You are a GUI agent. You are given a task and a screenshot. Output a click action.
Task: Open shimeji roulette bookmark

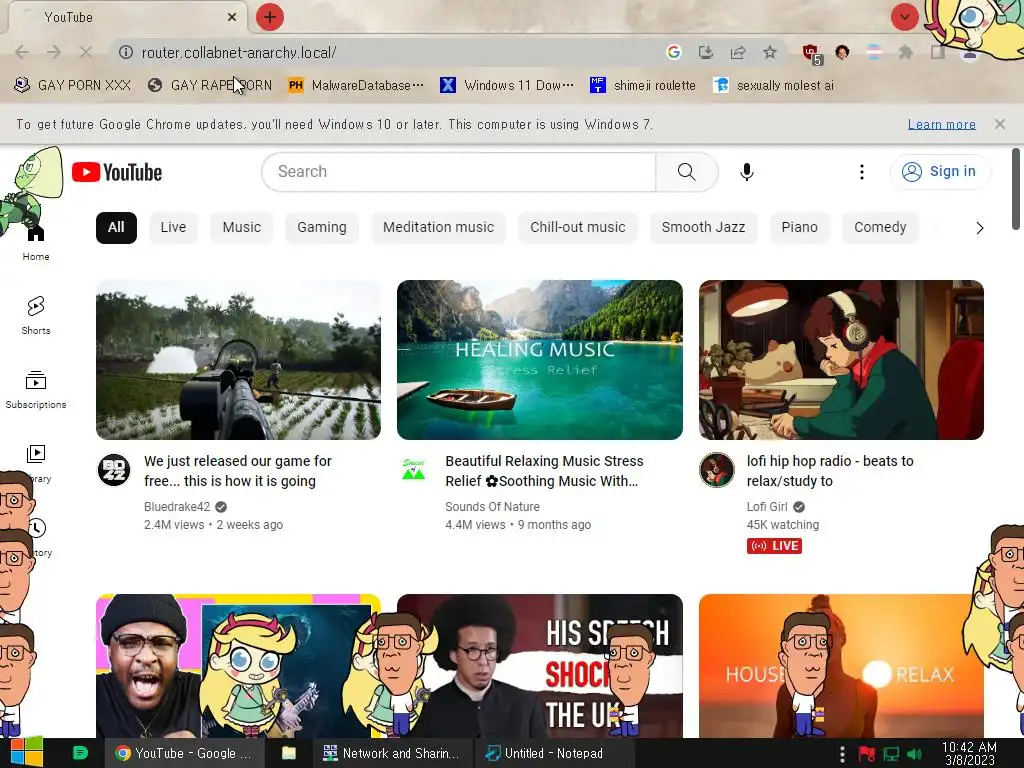[x=643, y=85]
